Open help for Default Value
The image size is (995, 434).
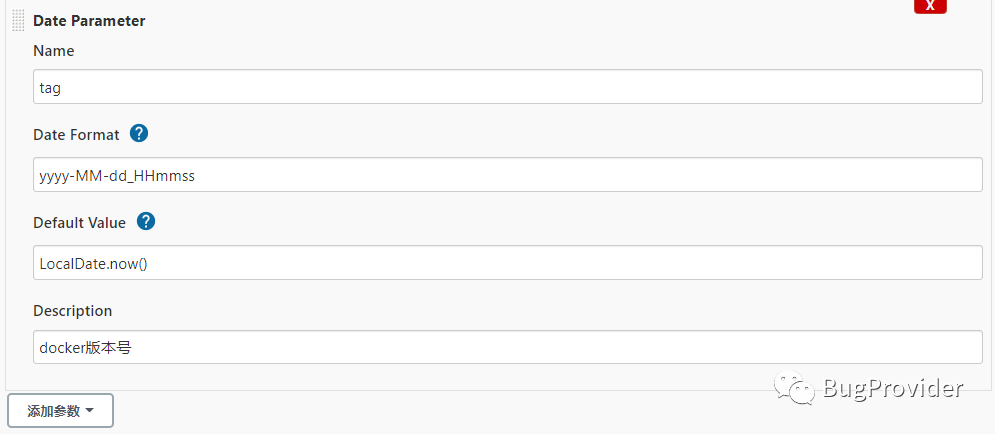(x=146, y=221)
